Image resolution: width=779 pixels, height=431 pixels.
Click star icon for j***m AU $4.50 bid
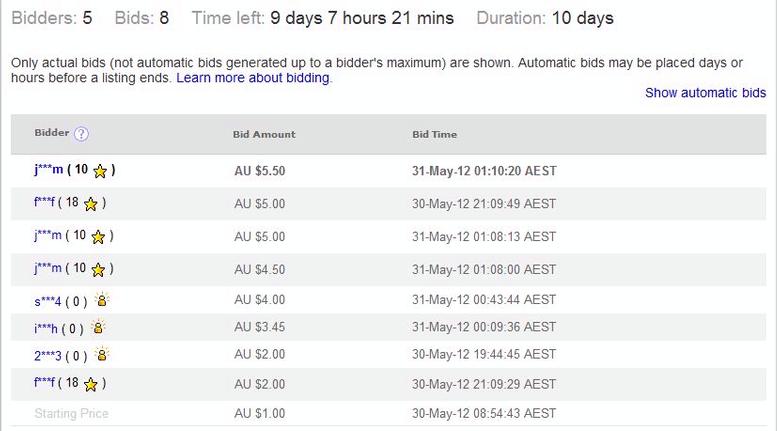[98, 269]
